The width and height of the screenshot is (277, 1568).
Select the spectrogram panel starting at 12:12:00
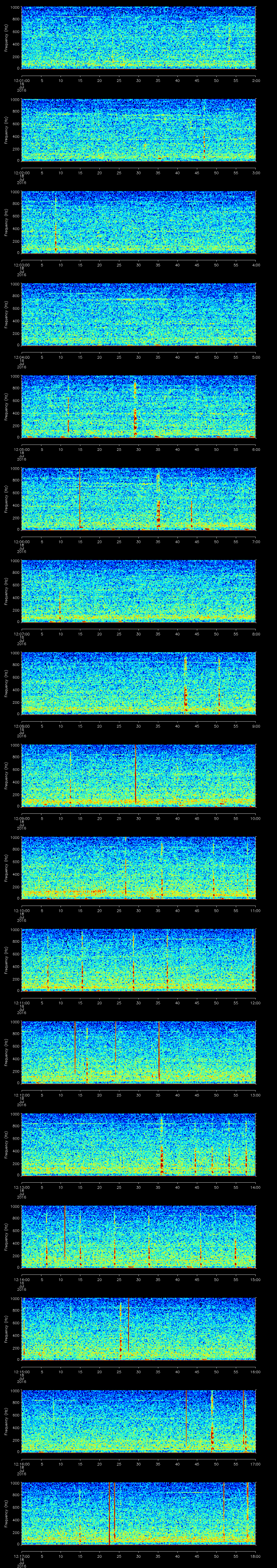pyautogui.click(x=138, y=1052)
